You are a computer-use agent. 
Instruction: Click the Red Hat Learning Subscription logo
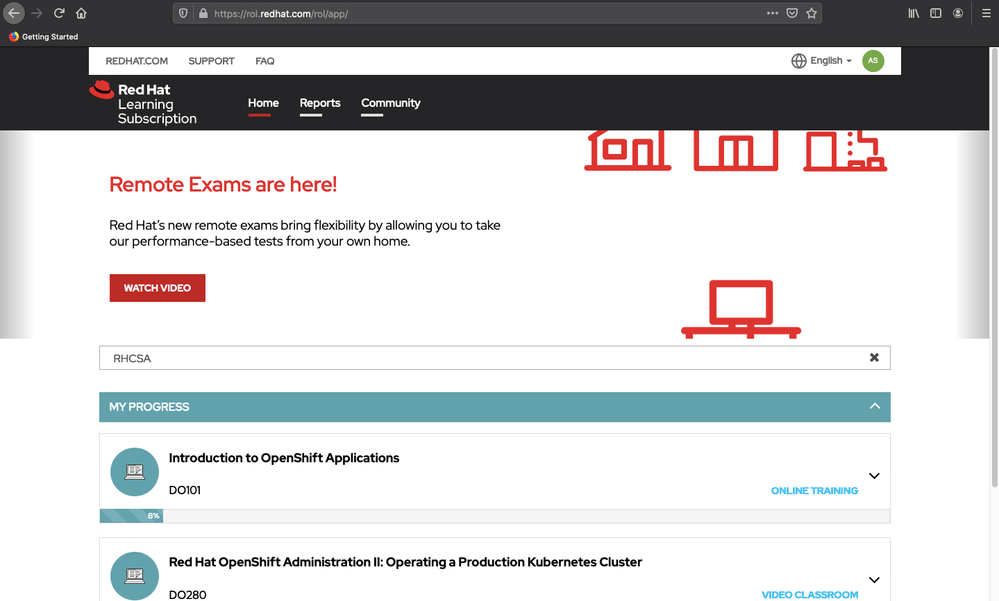click(x=144, y=103)
